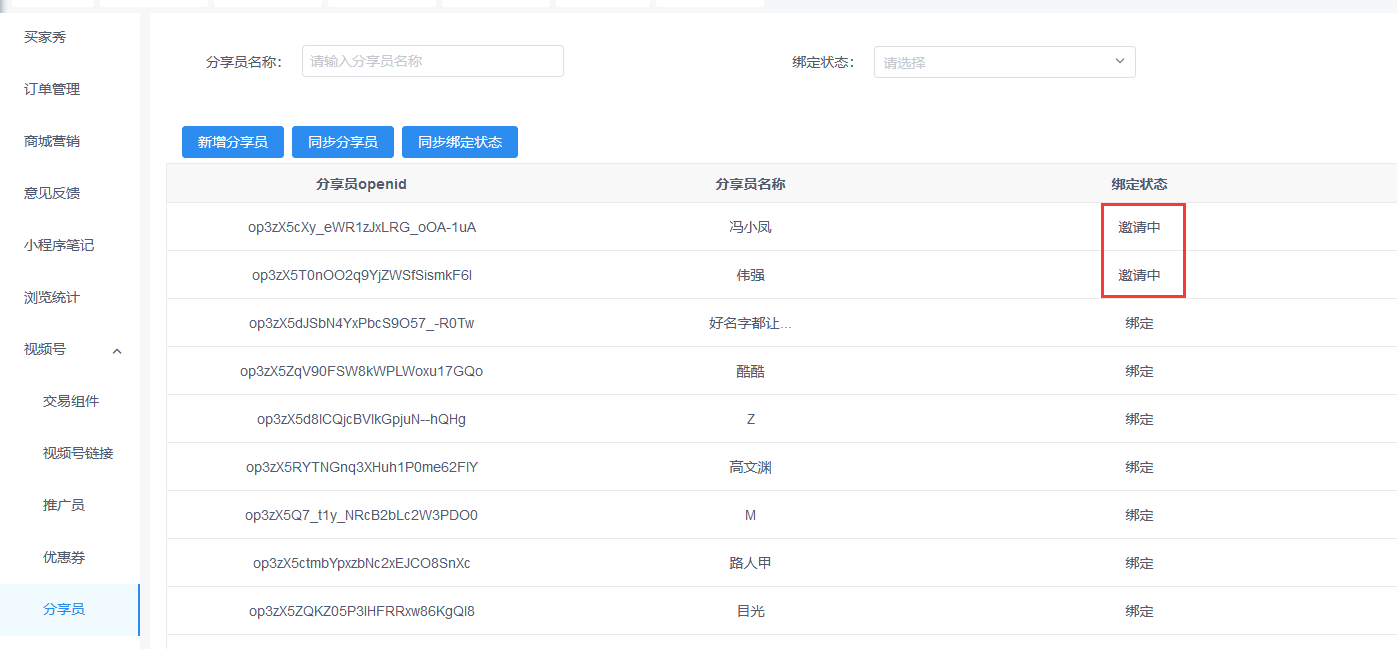Screen dimensions: 1397x649
Task: Click the name 伟强
Action: pos(751,275)
